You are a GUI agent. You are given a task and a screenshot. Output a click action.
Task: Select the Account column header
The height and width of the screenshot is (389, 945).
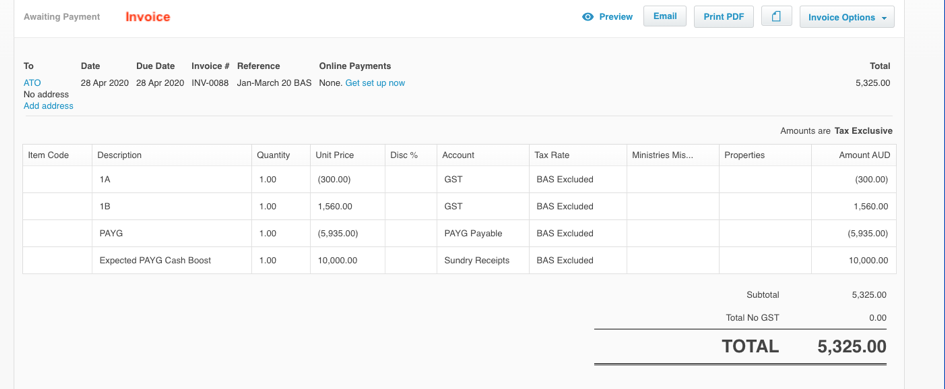pyautogui.click(x=483, y=155)
